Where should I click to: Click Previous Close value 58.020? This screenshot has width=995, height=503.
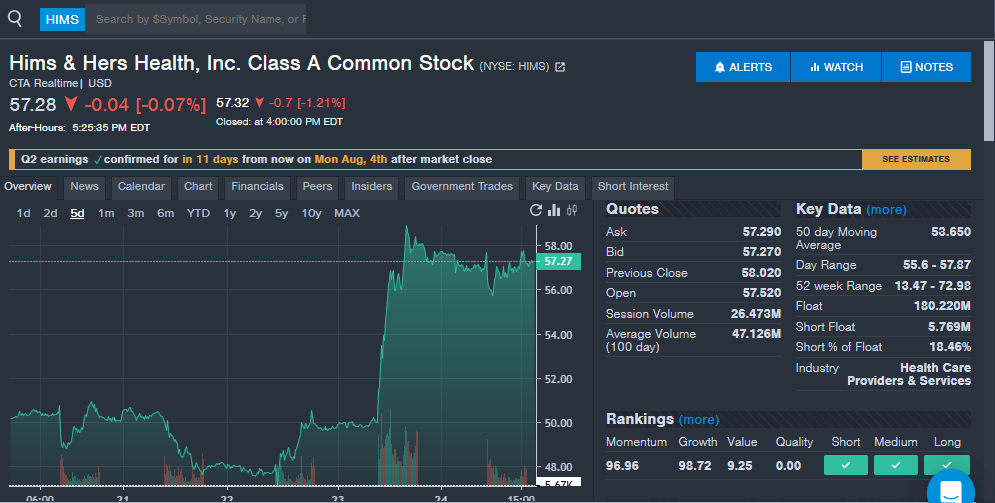[761, 273]
